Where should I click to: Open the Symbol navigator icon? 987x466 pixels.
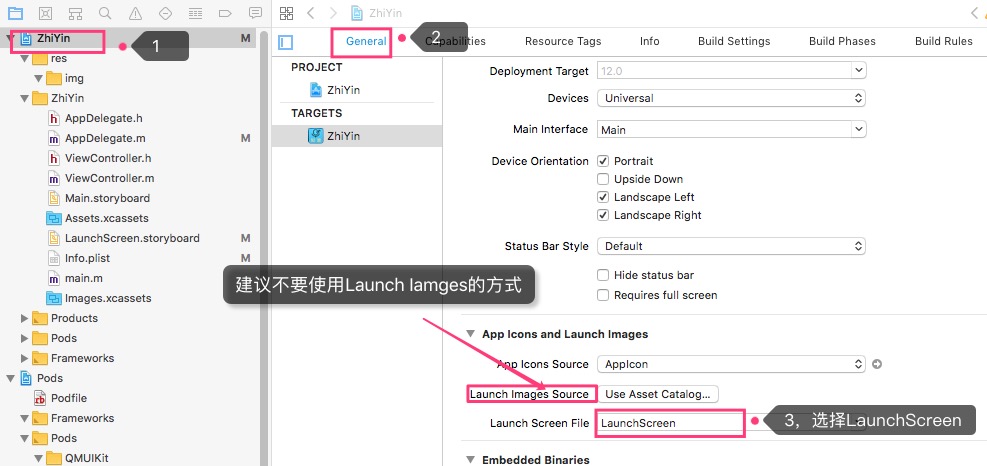[x=76, y=12]
